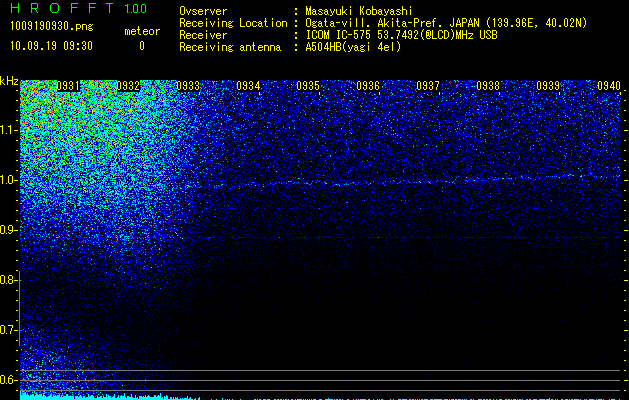This screenshot has width=629, height=400.
Task: Click the date stamp 10.09.19 09:30
Action: 51,46
